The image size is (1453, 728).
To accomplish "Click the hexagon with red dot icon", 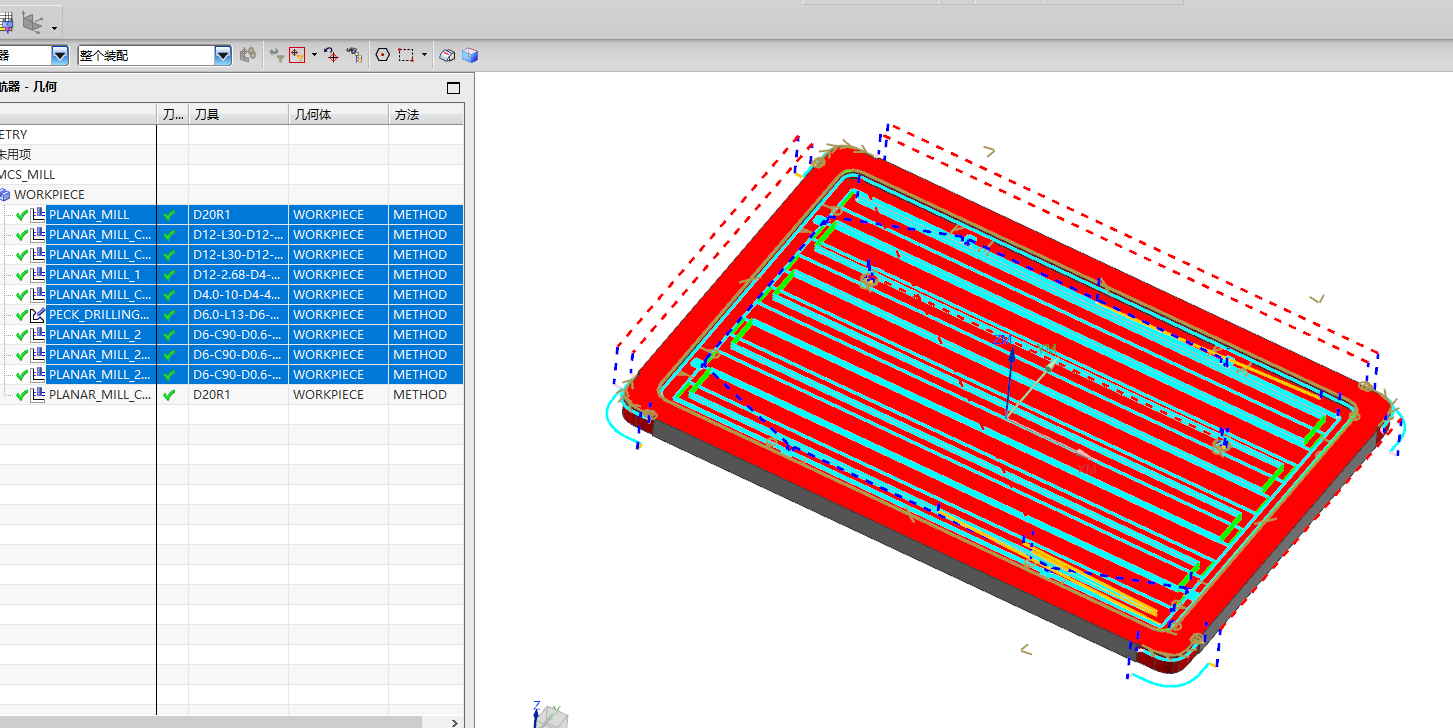I will pos(383,55).
